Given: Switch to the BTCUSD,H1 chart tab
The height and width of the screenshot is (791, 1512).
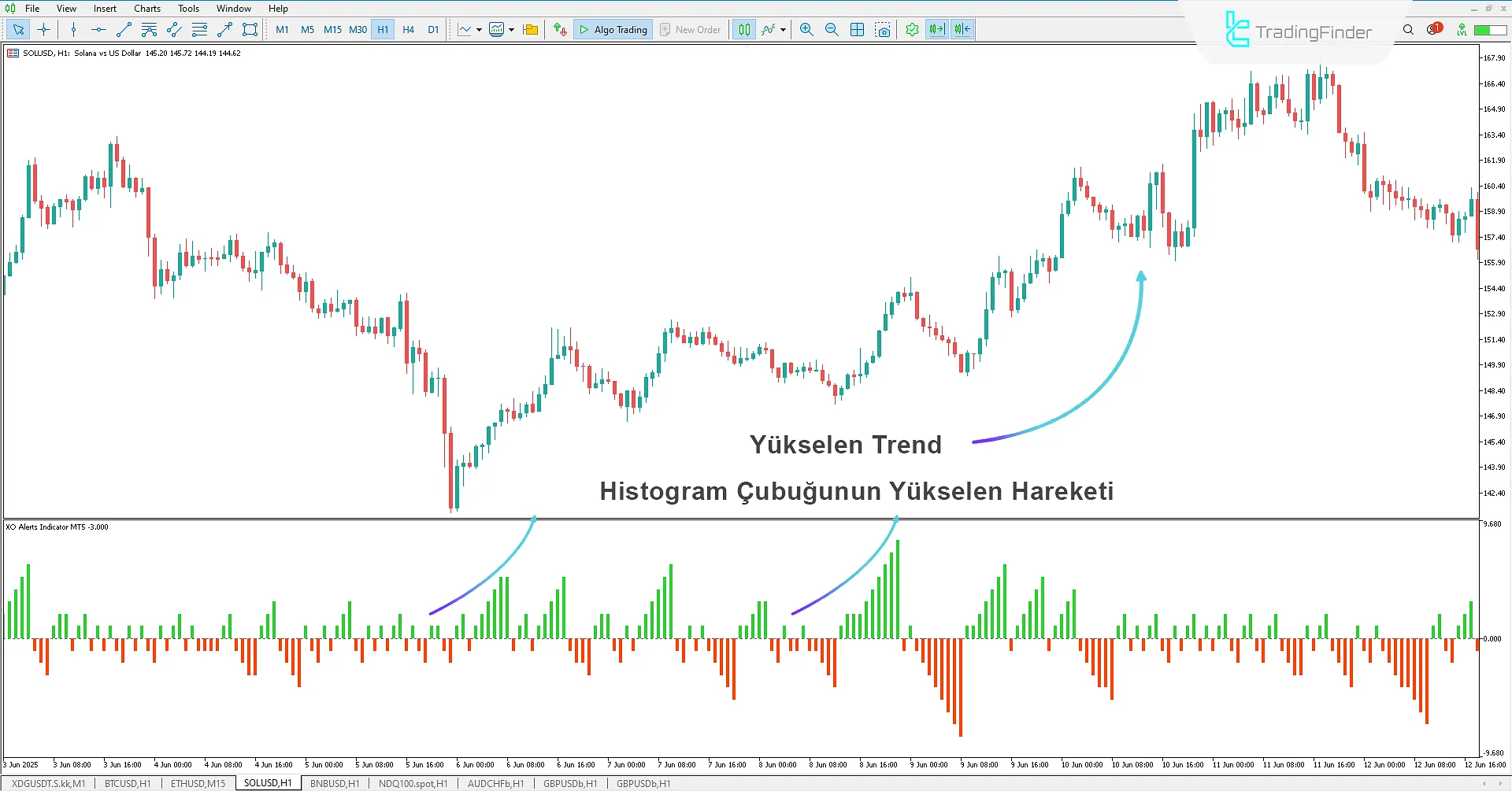Looking at the screenshot, I should coord(127,782).
